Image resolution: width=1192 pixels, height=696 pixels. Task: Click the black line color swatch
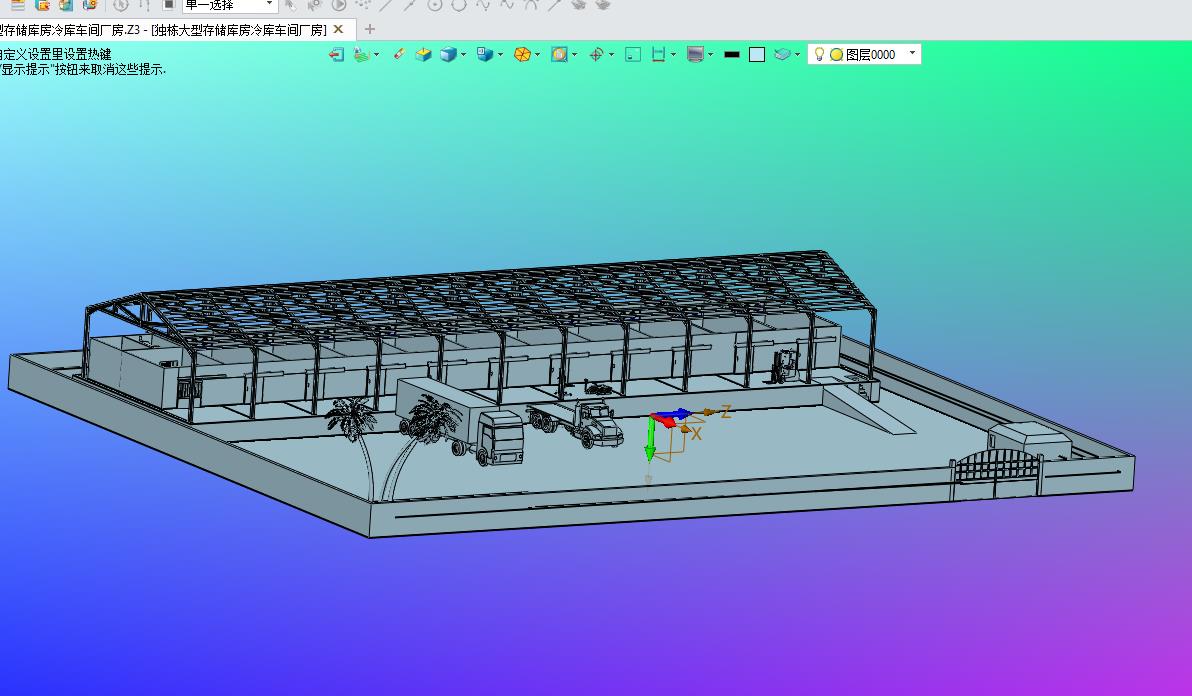pos(732,55)
